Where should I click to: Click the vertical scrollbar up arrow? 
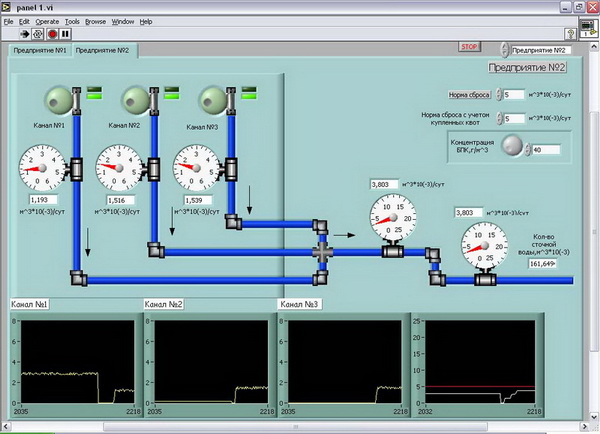tap(594, 47)
